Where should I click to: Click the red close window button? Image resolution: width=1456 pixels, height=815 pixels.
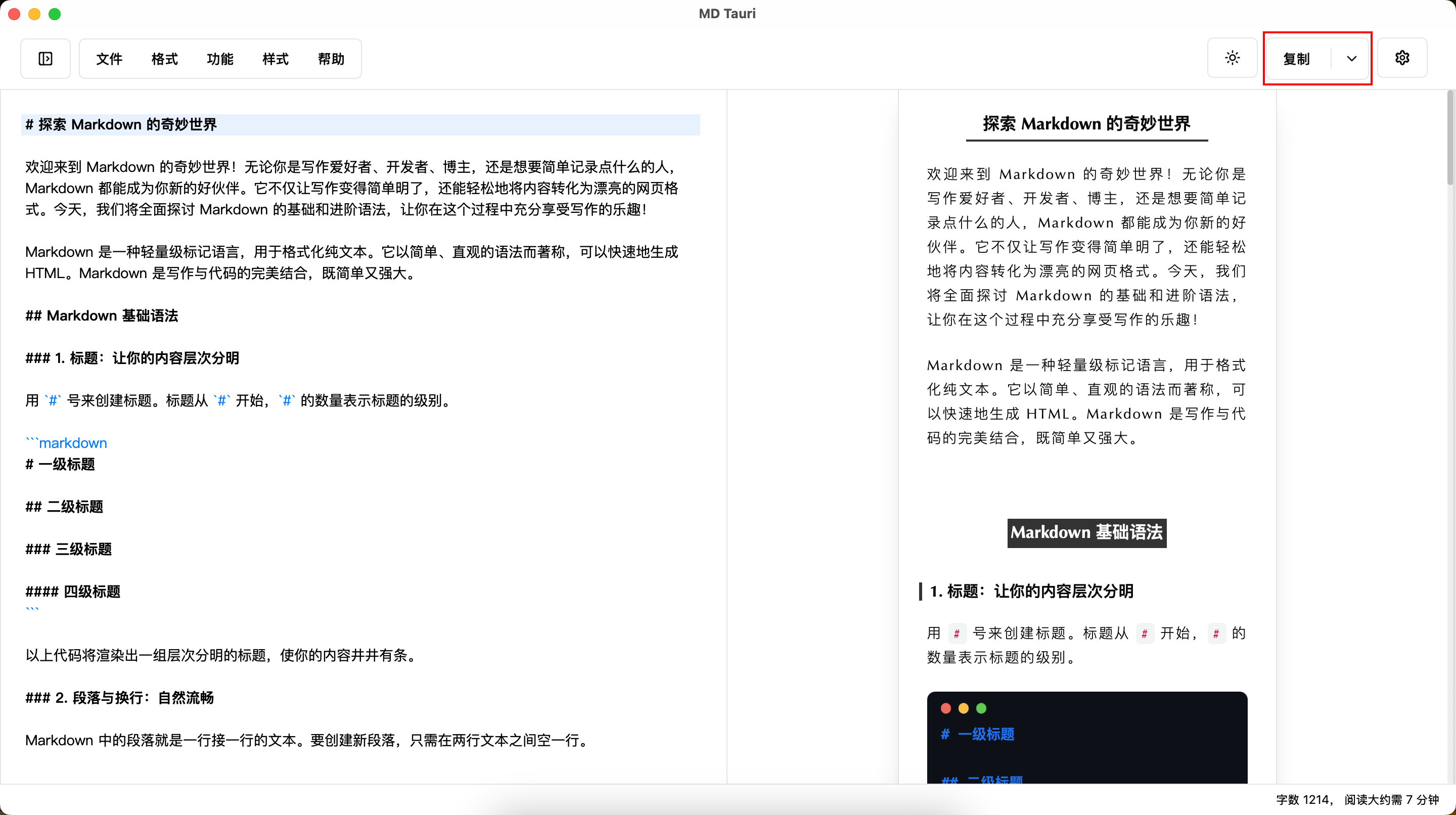click(15, 14)
